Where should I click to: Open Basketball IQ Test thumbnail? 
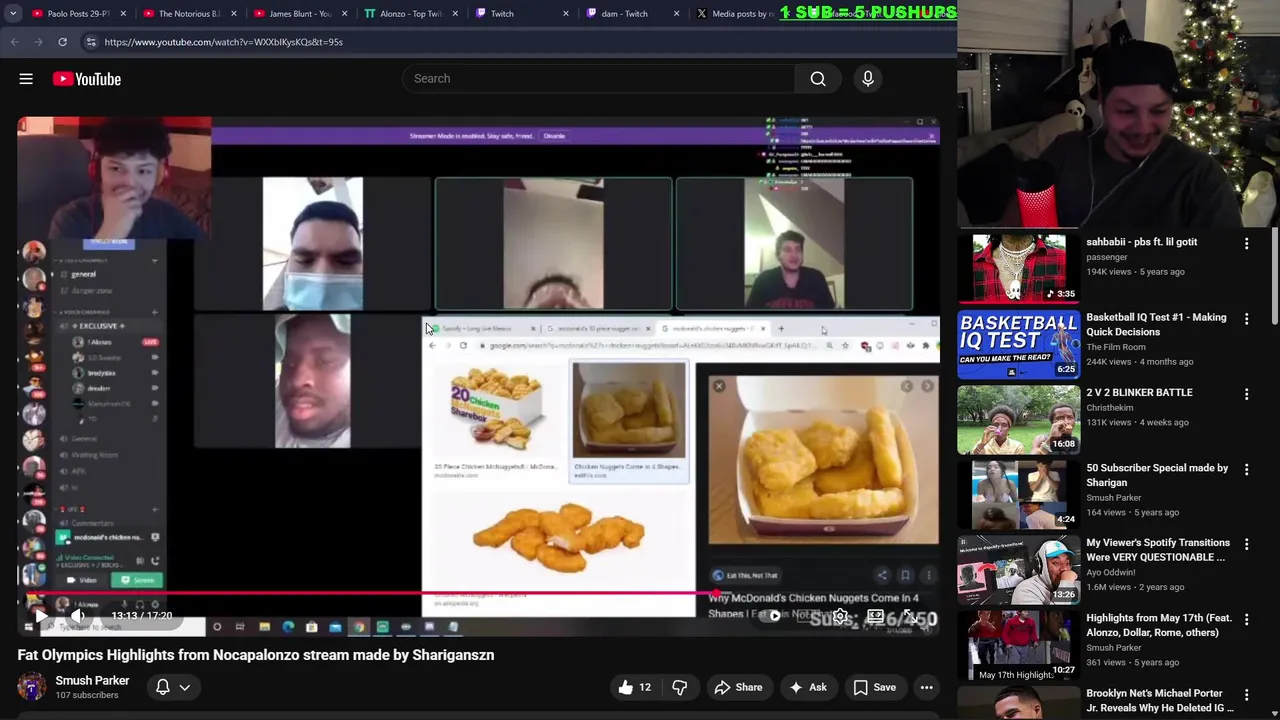coord(1019,344)
